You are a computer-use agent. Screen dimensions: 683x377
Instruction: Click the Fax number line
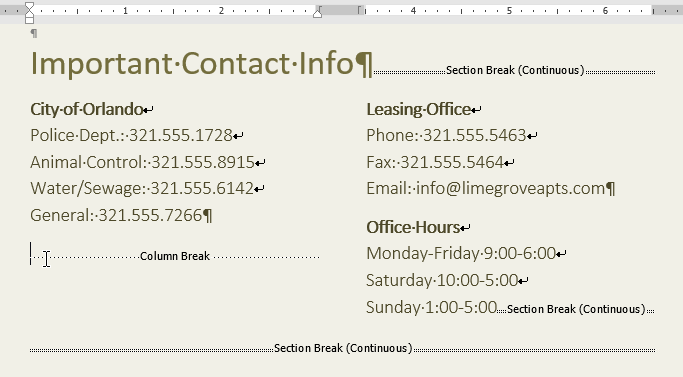point(435,163)
